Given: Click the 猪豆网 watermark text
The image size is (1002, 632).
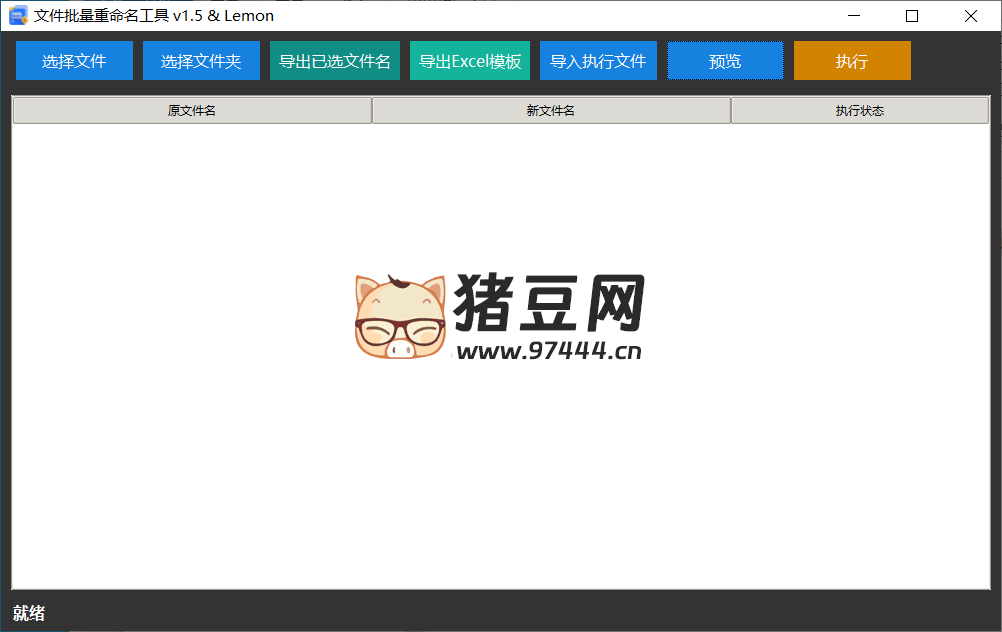Looking at the screenshot, I should tap(549, 303).
